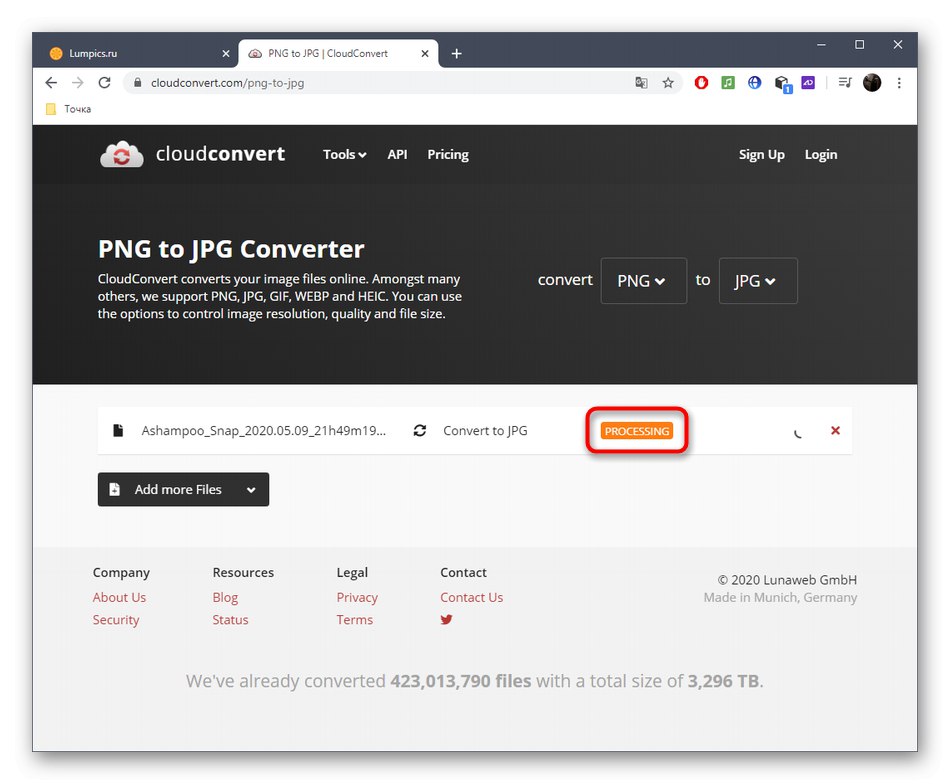Viewport: 950px width, 784px height.
Task: Open the Contact Us link
Action: click(471, 597)
